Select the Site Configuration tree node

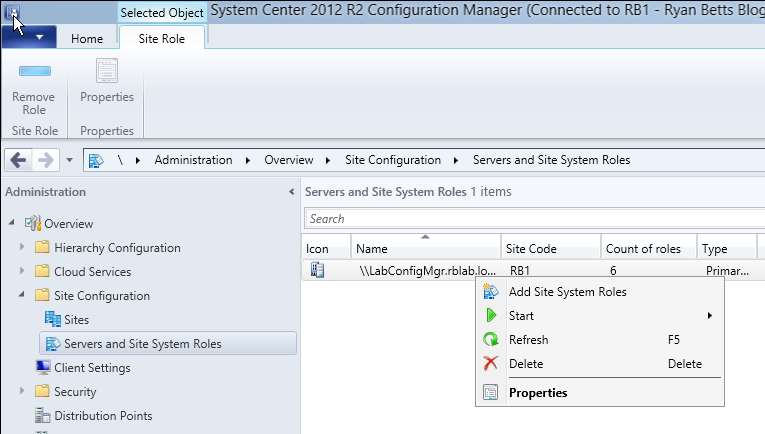click(x=102, y=296)
